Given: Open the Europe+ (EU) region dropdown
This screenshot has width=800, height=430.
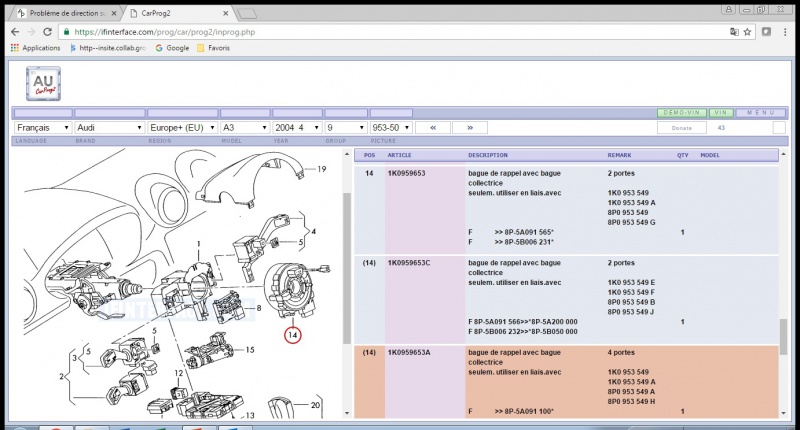Looking at the screenshot, I should click(183, 128).
